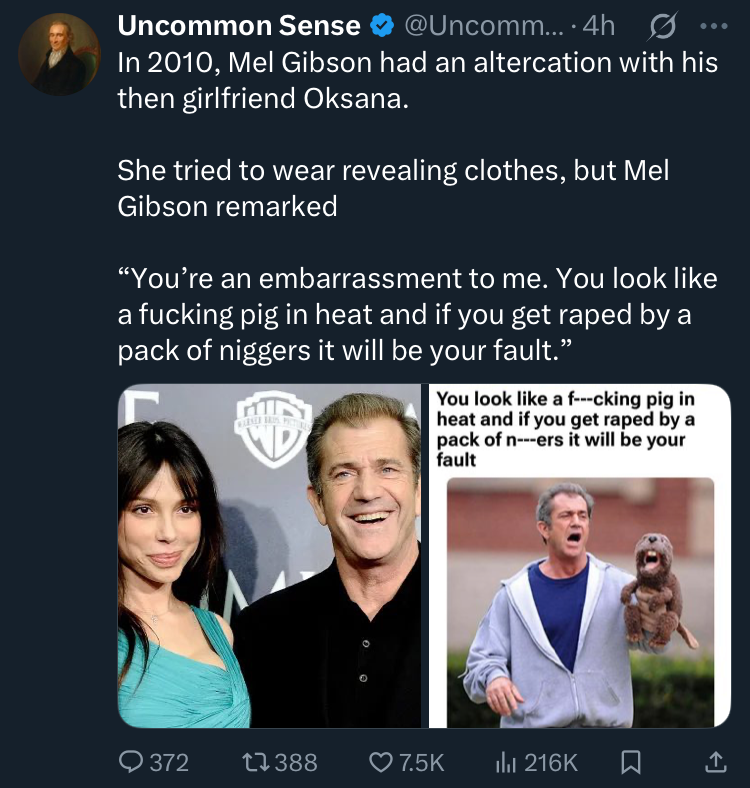750x788 pixels.
Task: Click the share upload arrow icon
Action: [715, 762]
